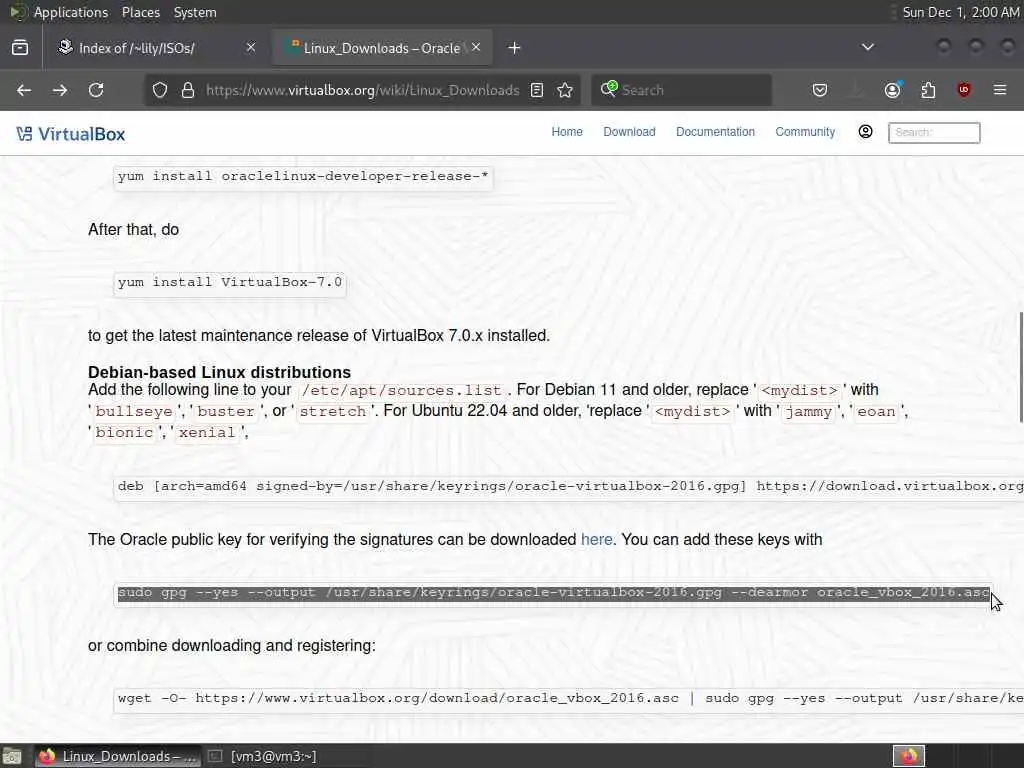Focus the VirtualBox site search field

[x=934, y=133]
